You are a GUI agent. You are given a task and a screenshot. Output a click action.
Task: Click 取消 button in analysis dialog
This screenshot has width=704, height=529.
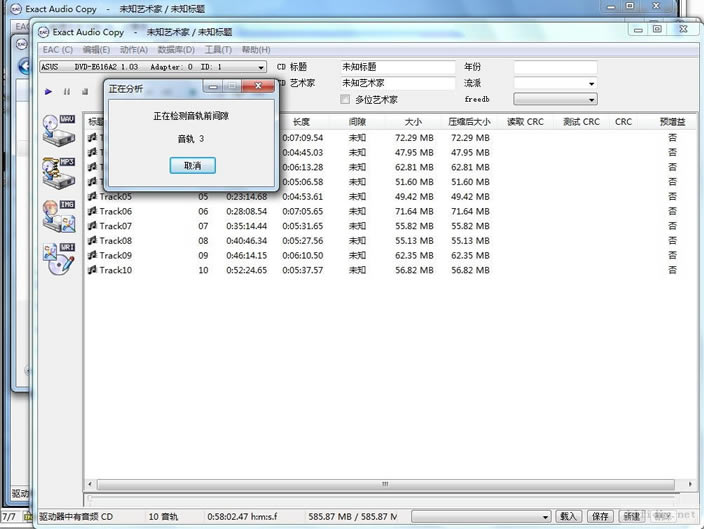(x=192, y=165)
